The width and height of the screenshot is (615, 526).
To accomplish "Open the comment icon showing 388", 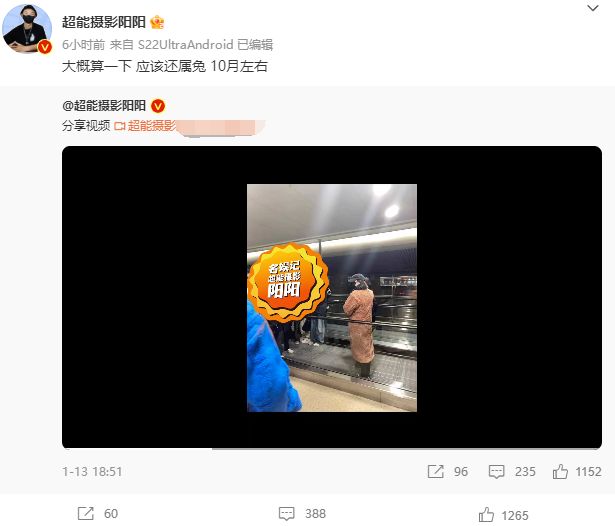I will point(302,513).
